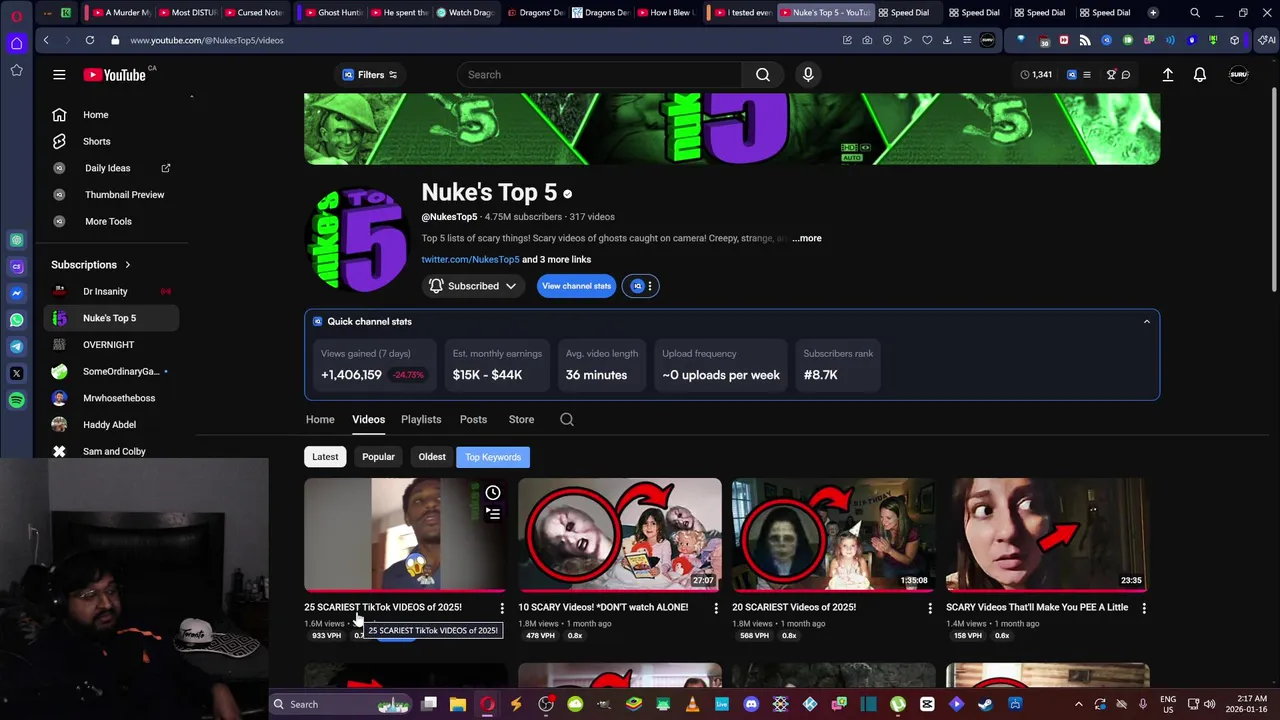The image size is (1280, 720).
Task: Add TikTok video to Watch later
Action: tap(493, 493)
